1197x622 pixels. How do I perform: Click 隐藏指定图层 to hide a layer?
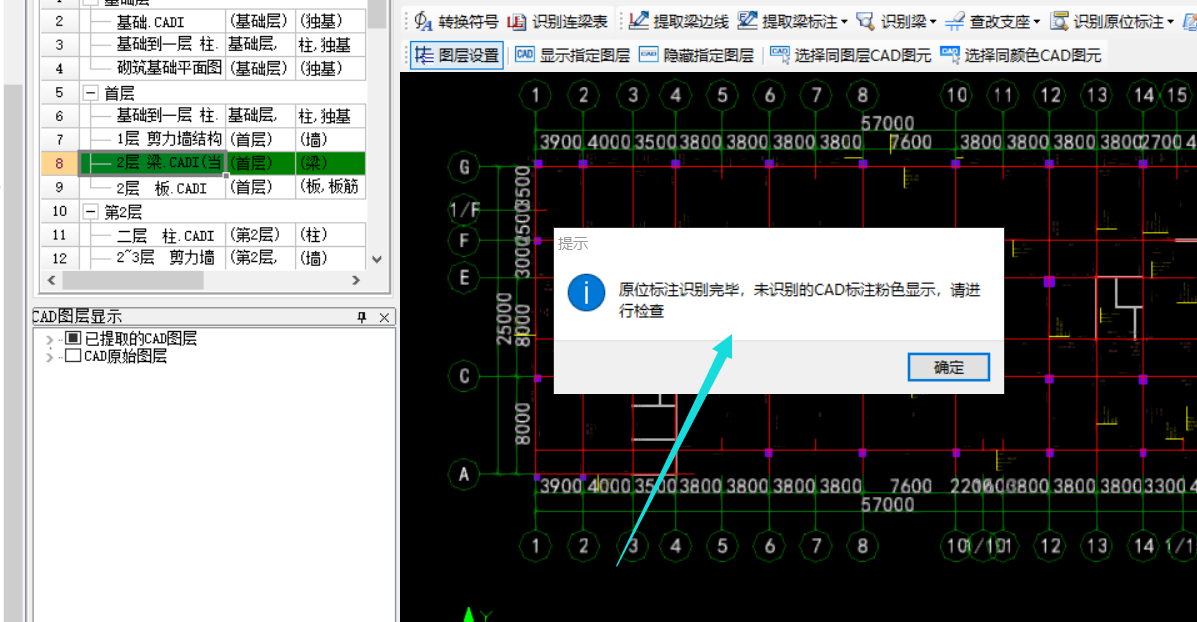(696, 55)
